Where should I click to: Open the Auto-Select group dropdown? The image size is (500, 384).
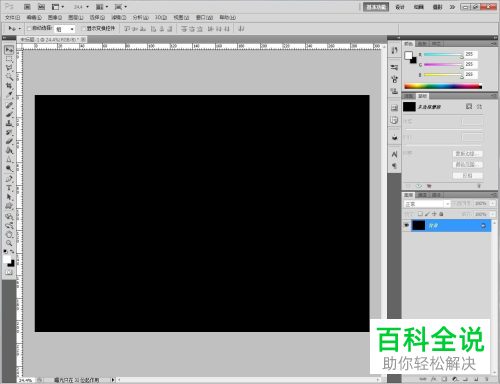[x=65, y=29]
